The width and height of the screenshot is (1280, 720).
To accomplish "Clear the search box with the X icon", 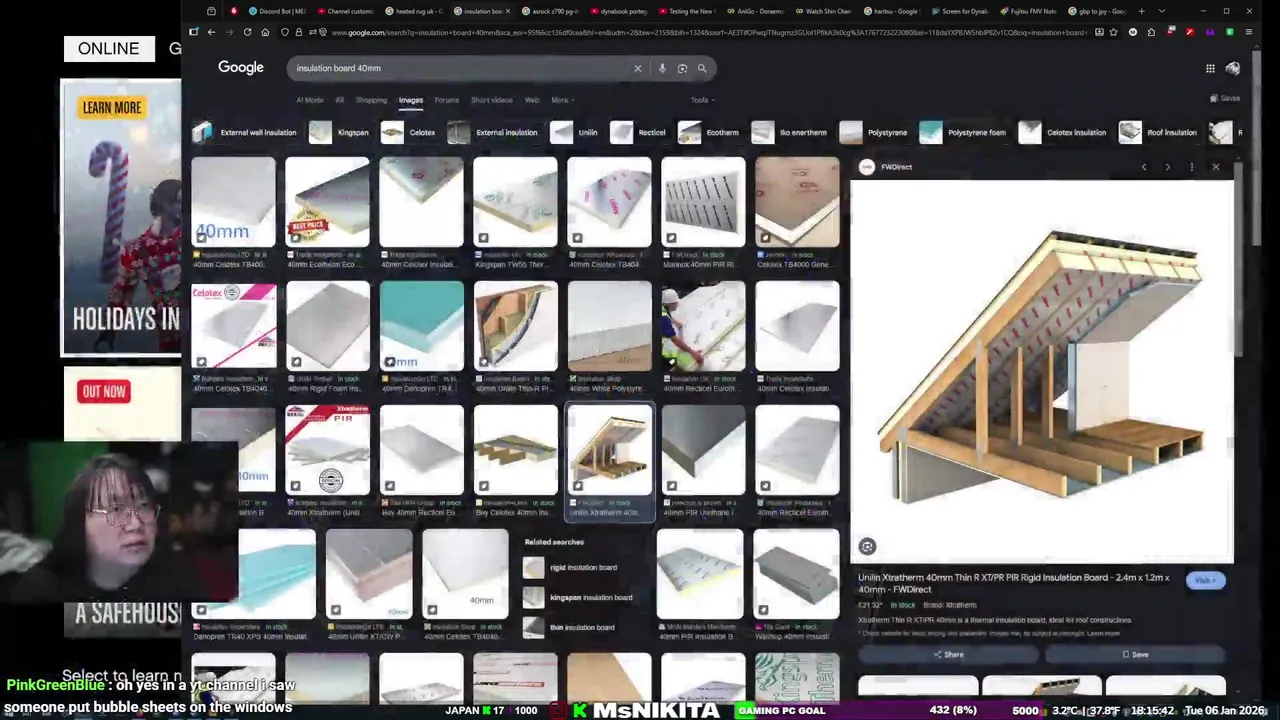I will [637, 68].
